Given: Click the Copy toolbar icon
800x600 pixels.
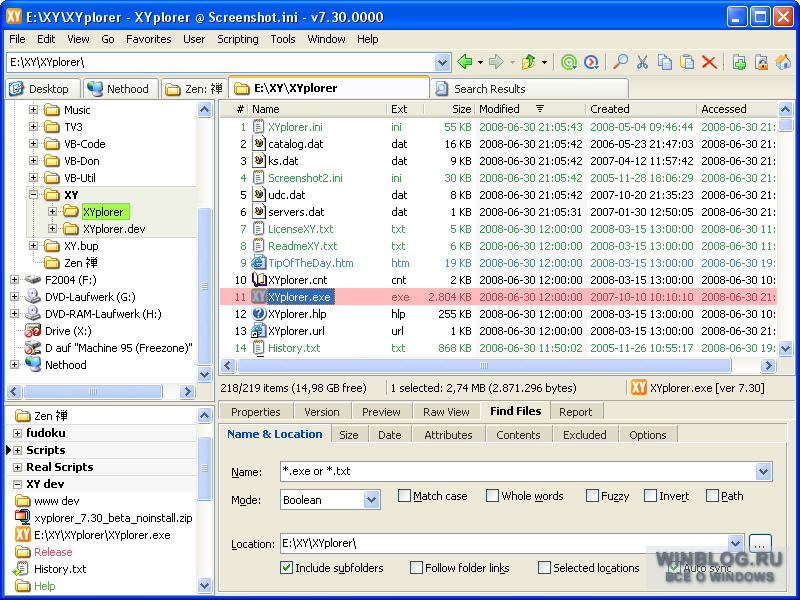Looking at the screenshot, I should tap(665, 62).
